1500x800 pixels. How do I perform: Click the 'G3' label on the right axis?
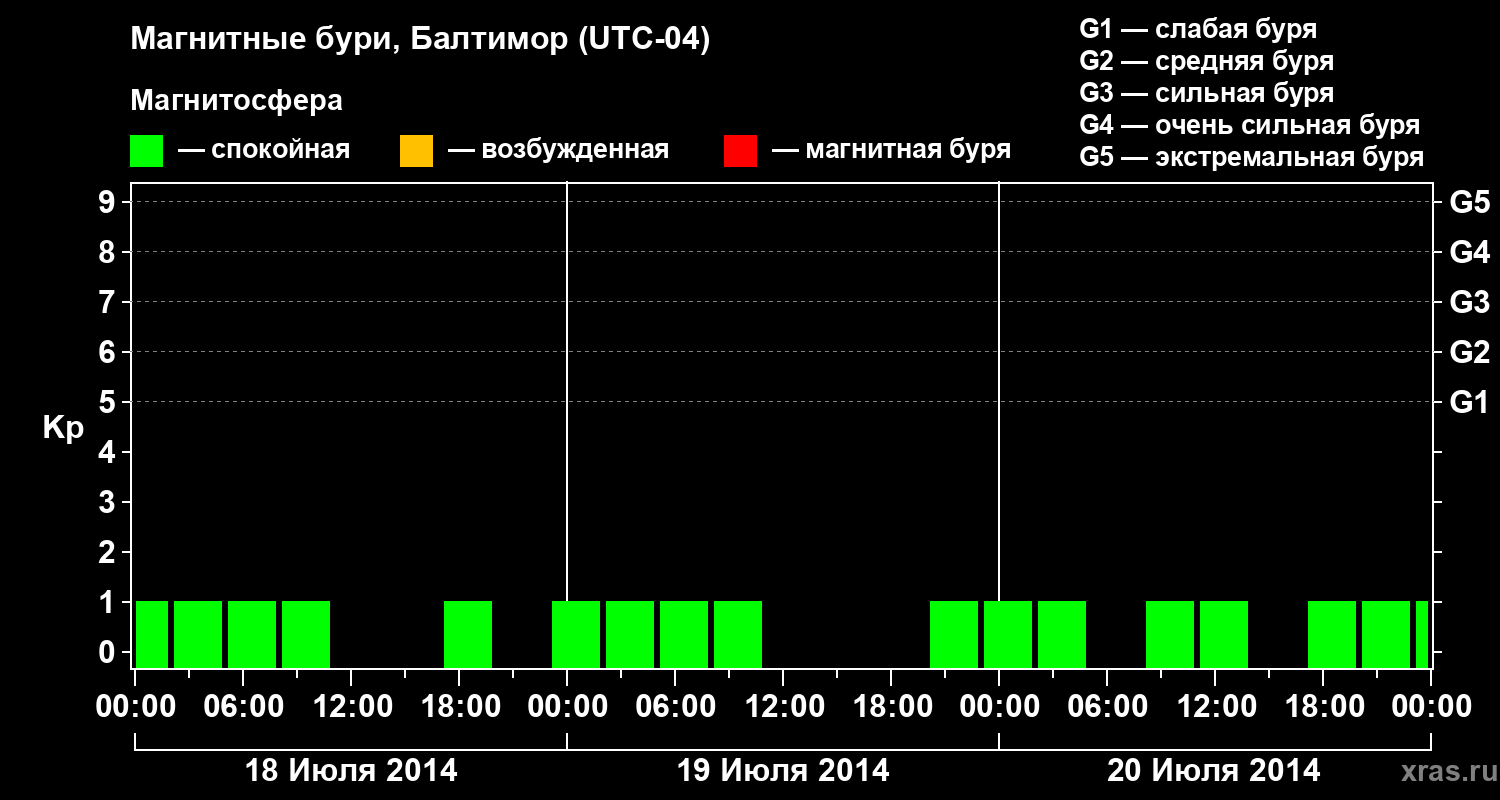click(1469, 302)
